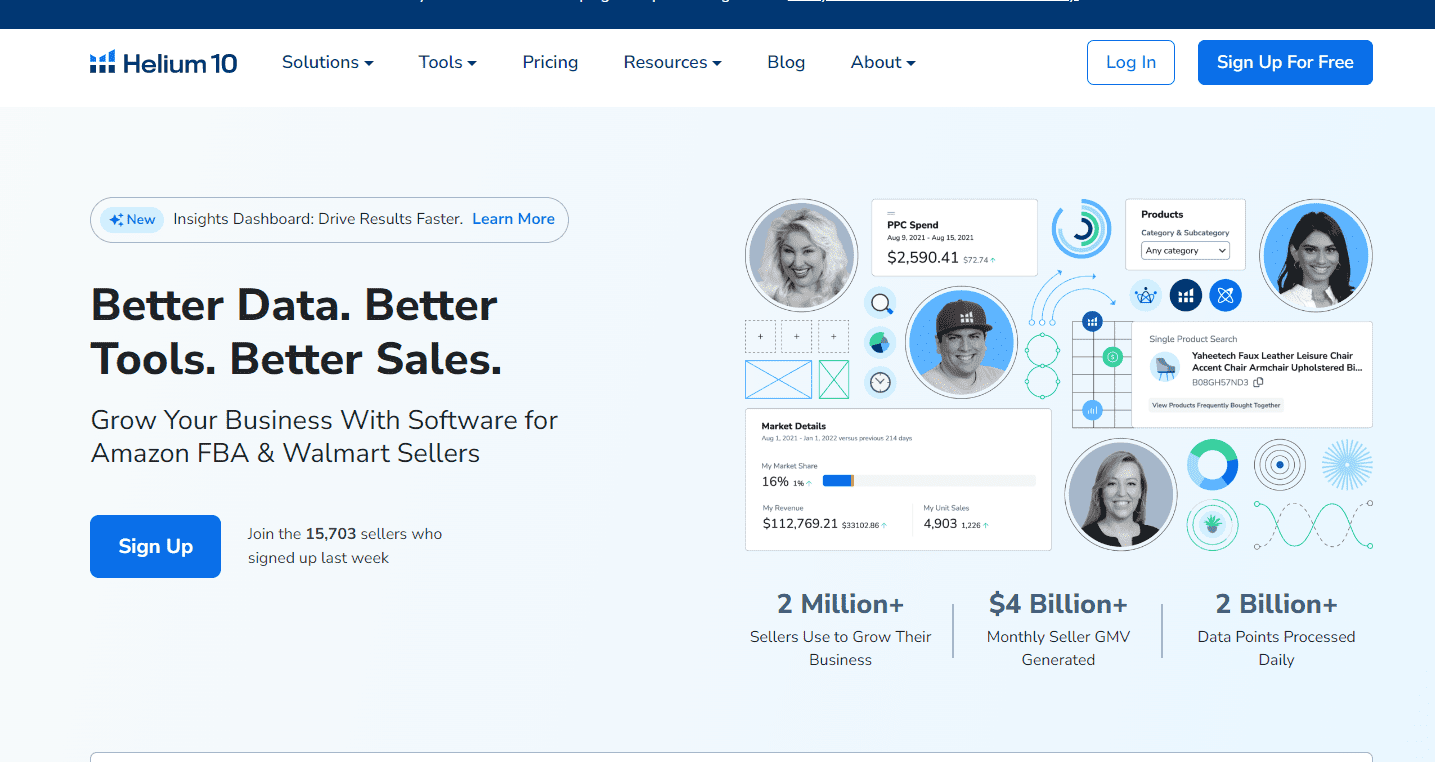Click the Sign Up For Free button

click(1284, 62)
